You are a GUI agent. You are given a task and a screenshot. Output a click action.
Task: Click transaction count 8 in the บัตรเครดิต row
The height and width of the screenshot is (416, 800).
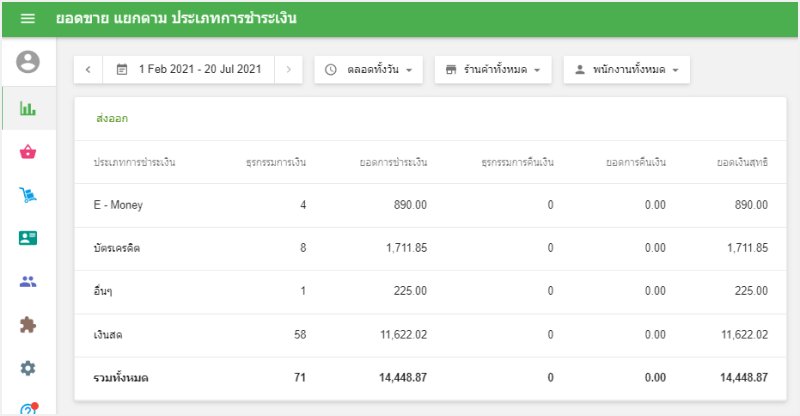pyautogui.click(x=303, y=248)
